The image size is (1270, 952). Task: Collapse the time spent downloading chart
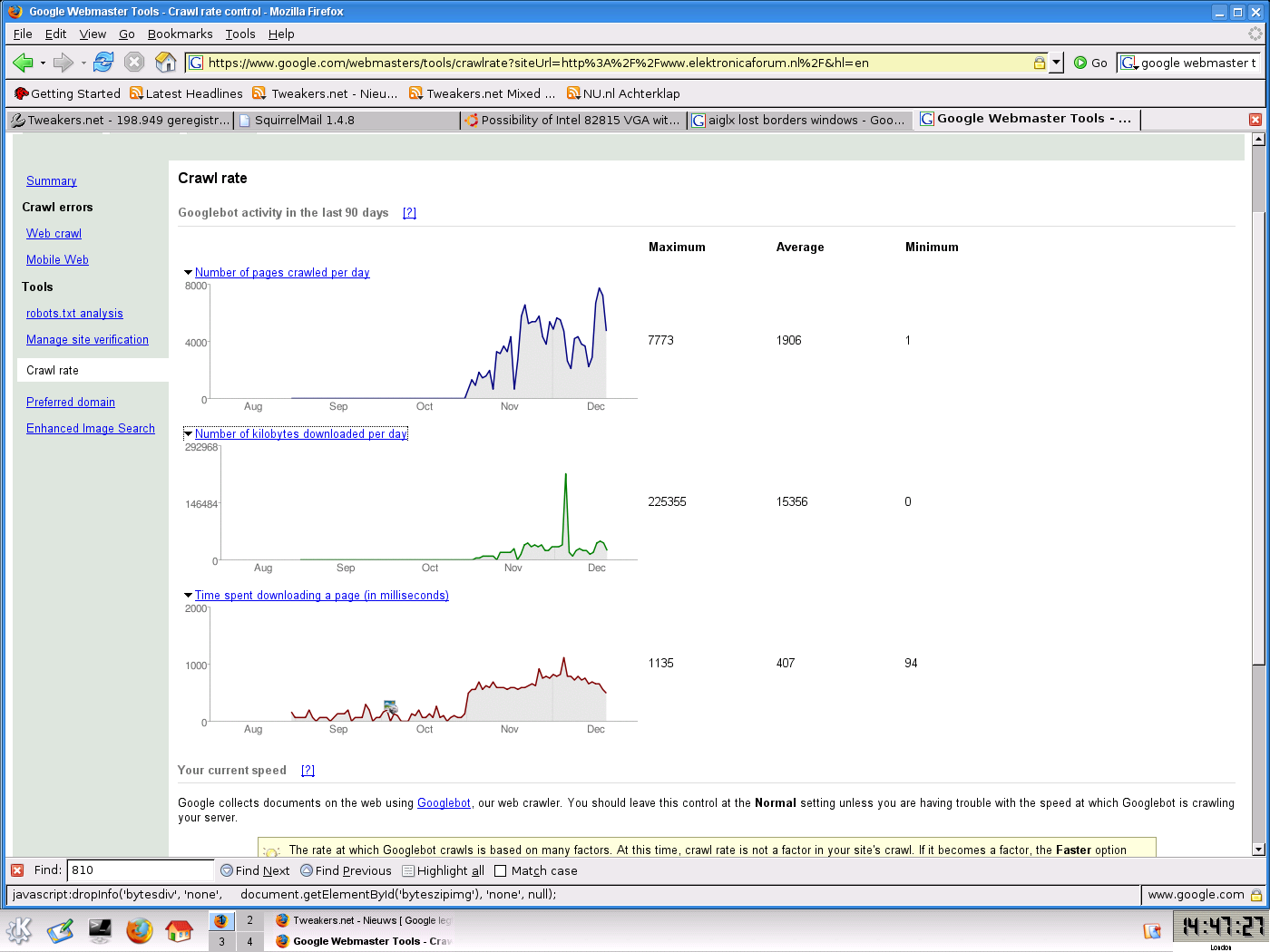pyautogui.click(x=188, y=596)
